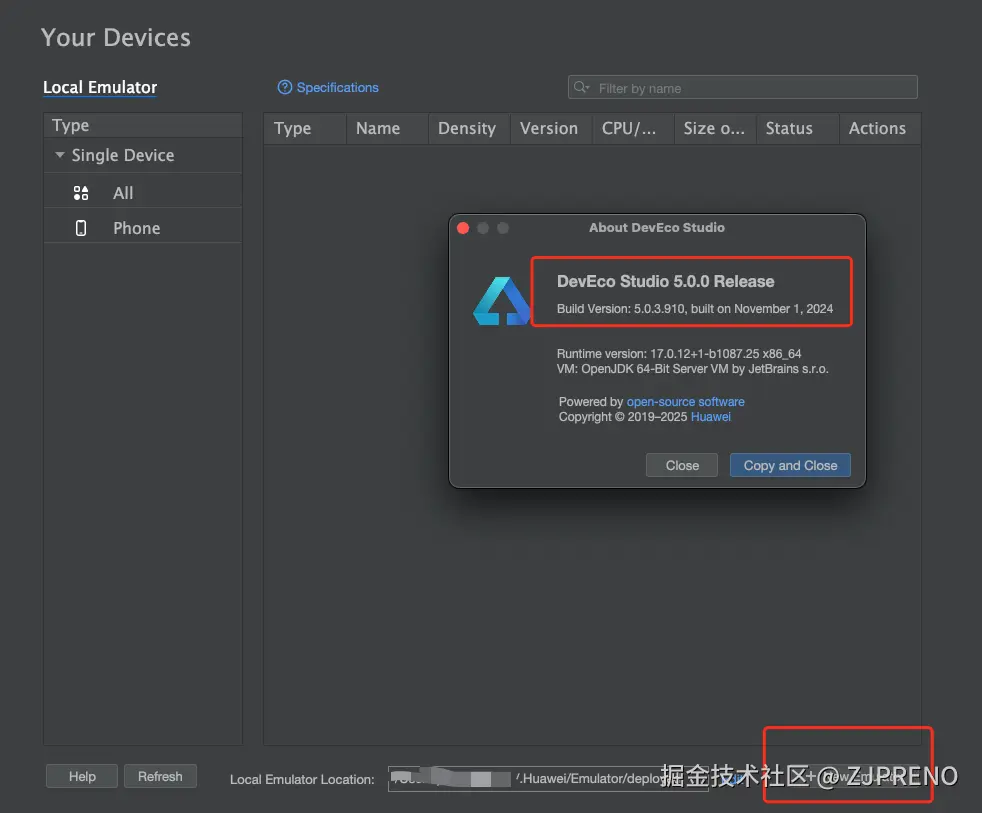Open the Local Emulator tab
The height and width of the screenshot is (813, 982).
coord(100,87)
